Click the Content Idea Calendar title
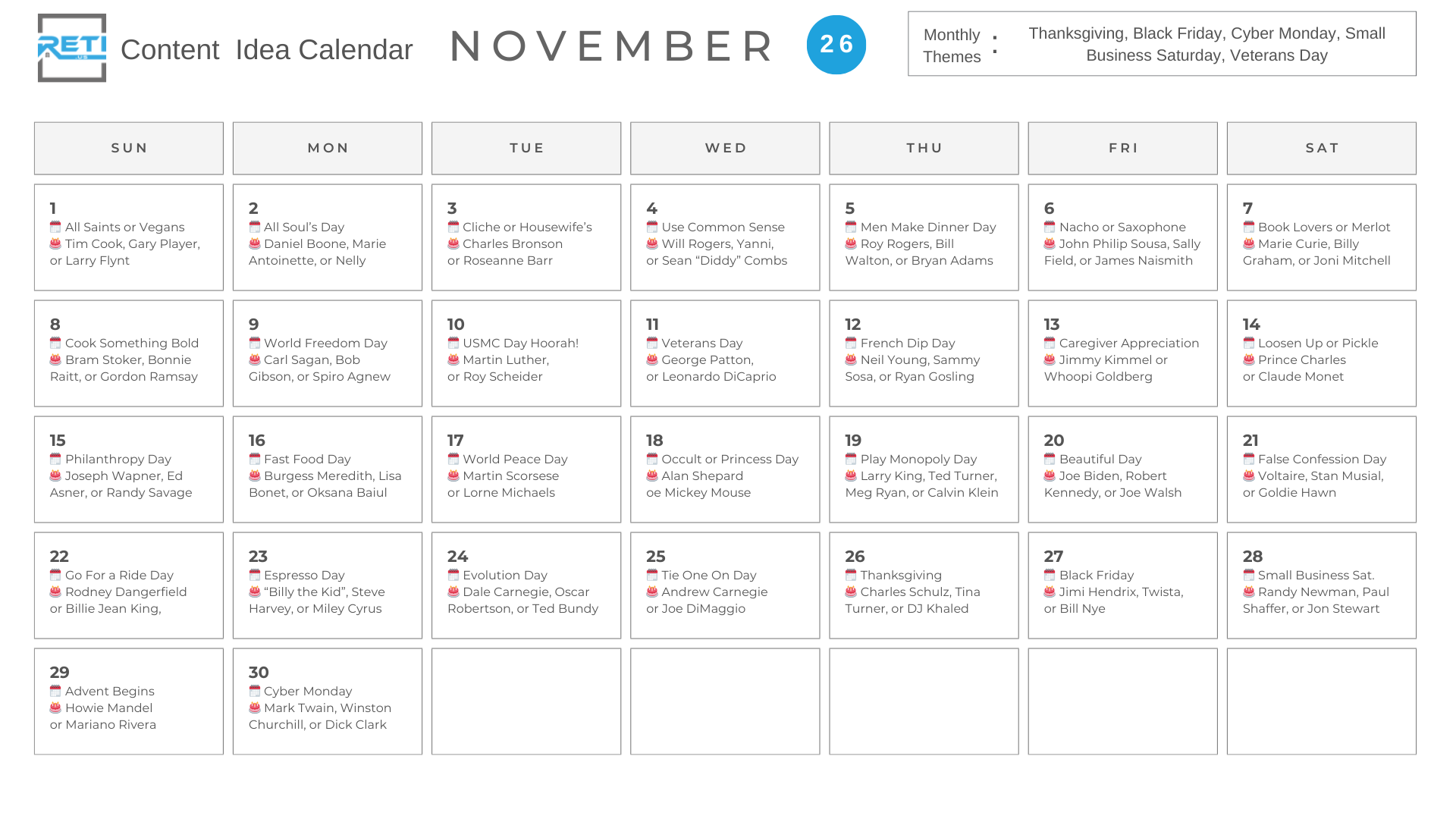 pyautogui.click(x=266, y=50)
